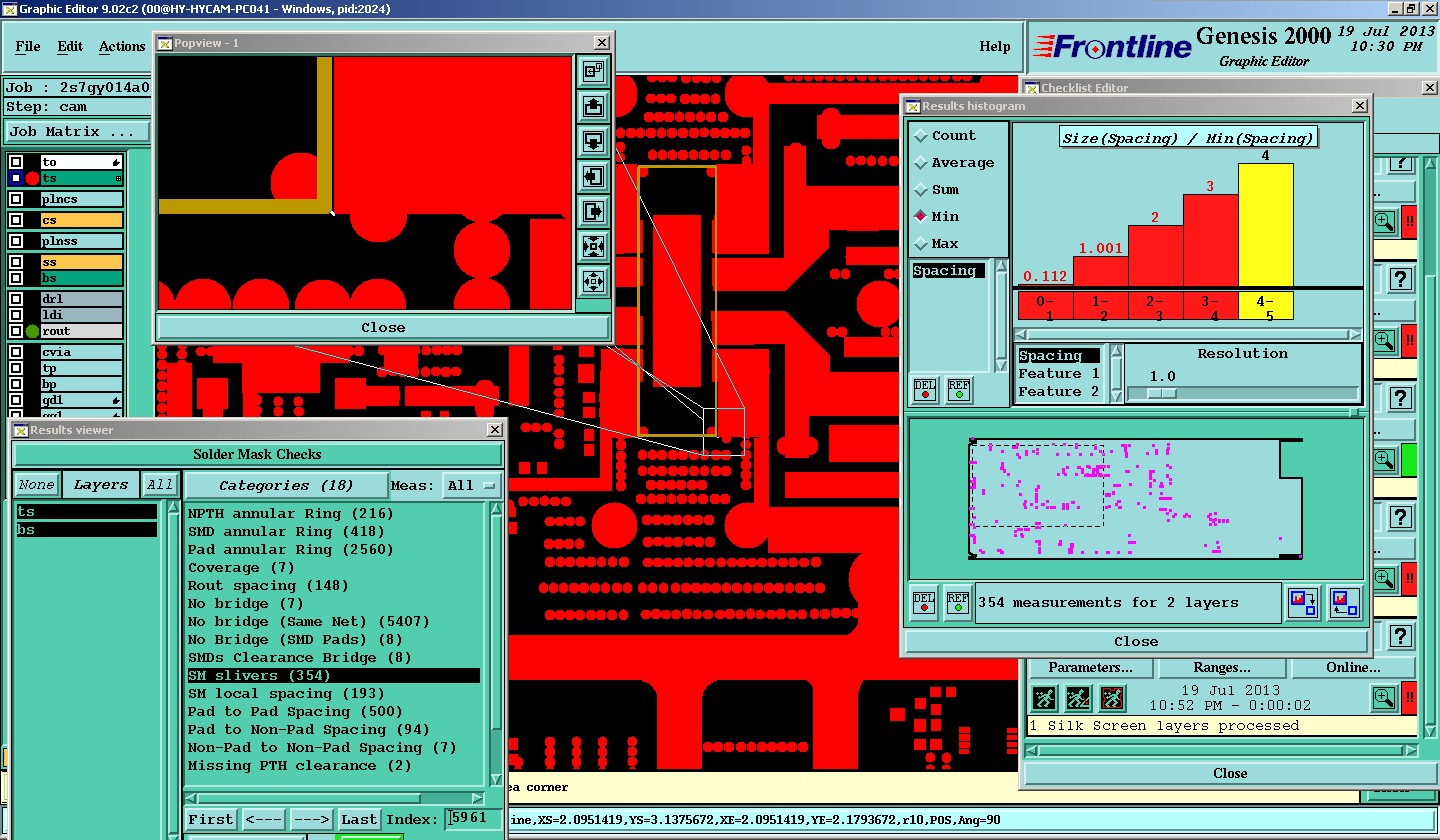Click the None layers button in Results viewer

36,485
